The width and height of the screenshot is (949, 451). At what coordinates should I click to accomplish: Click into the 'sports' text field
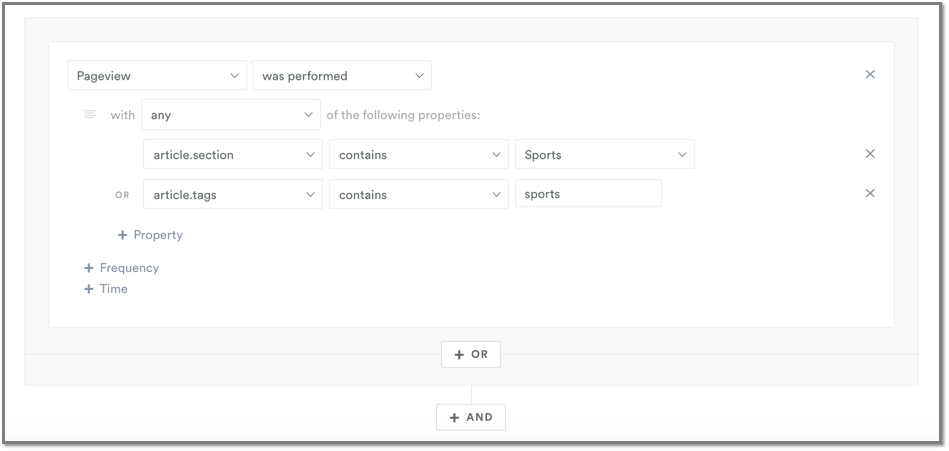click(588, 193)
